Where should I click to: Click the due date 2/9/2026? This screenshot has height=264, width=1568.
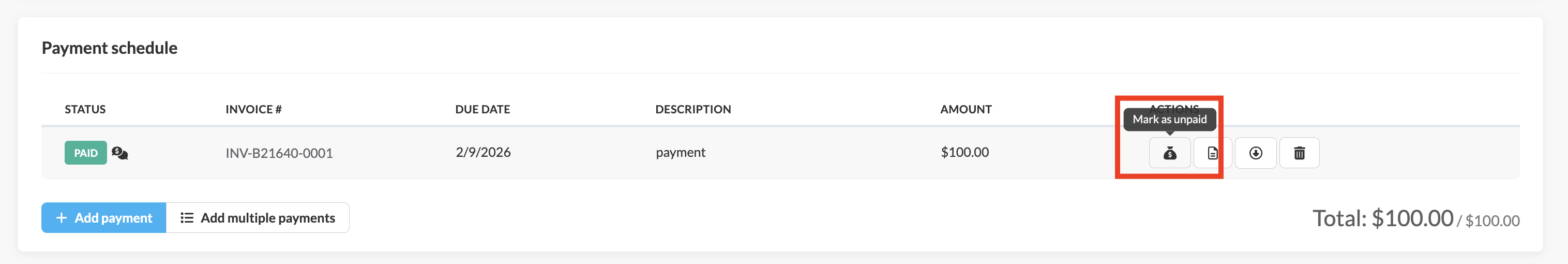click(483, 152)
